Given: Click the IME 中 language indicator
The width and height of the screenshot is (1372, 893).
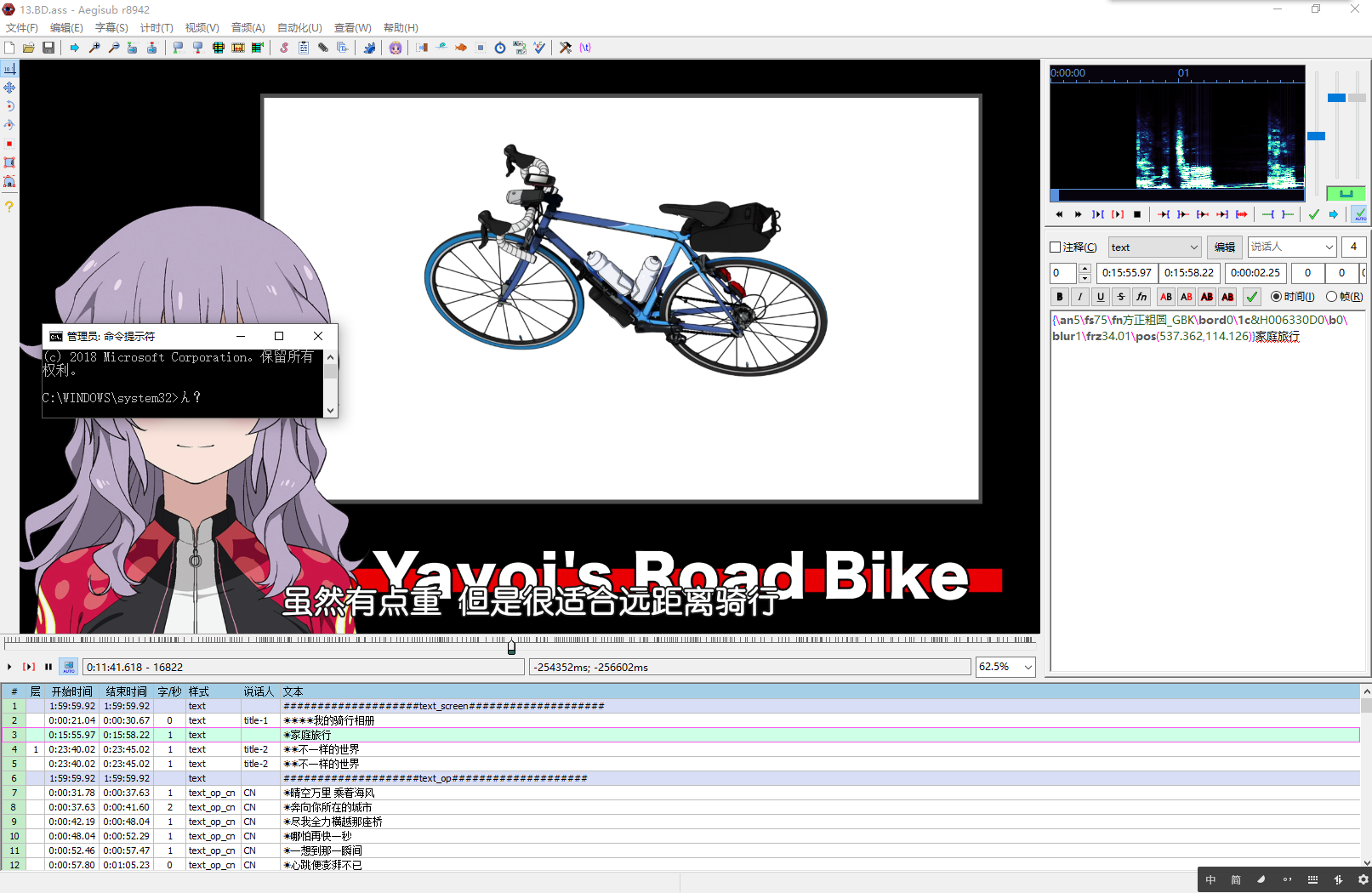Looking at the screenshot, I should tap(1211, 879).
